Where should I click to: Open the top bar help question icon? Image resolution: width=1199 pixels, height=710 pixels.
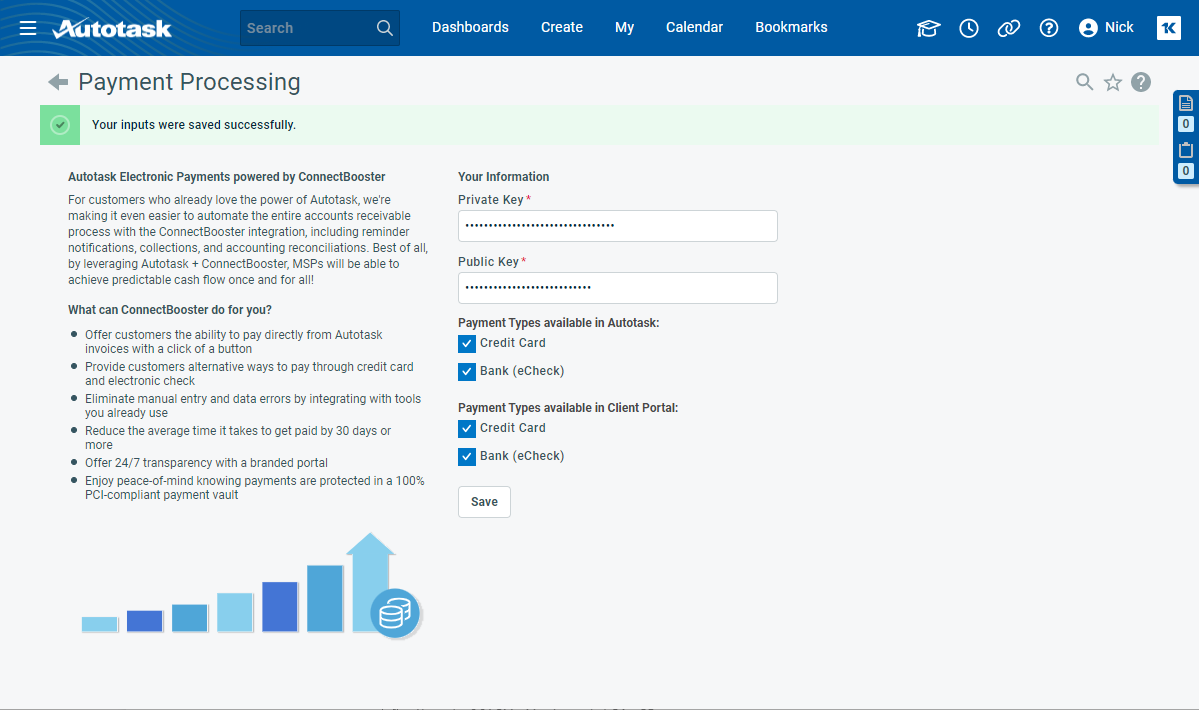[1049, 28]
